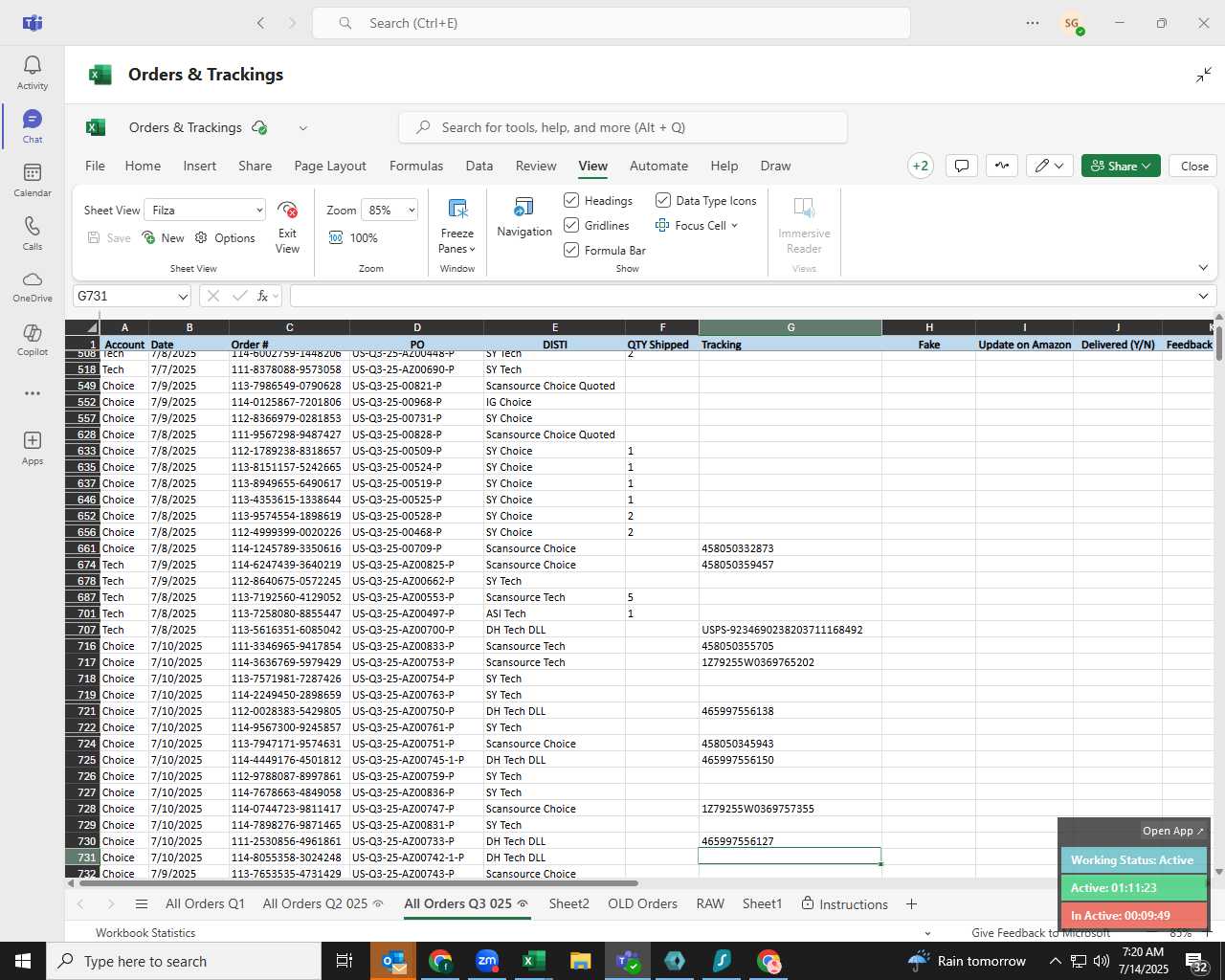
Task: Open Teams settings and more ellipsis
Action: click(x=1032, y=23)
